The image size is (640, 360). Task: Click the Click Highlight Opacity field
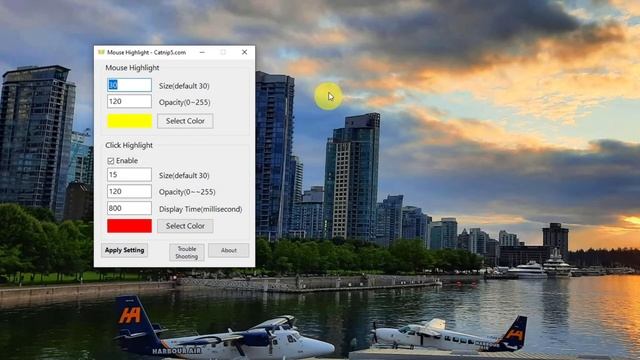tap(129, 191)
